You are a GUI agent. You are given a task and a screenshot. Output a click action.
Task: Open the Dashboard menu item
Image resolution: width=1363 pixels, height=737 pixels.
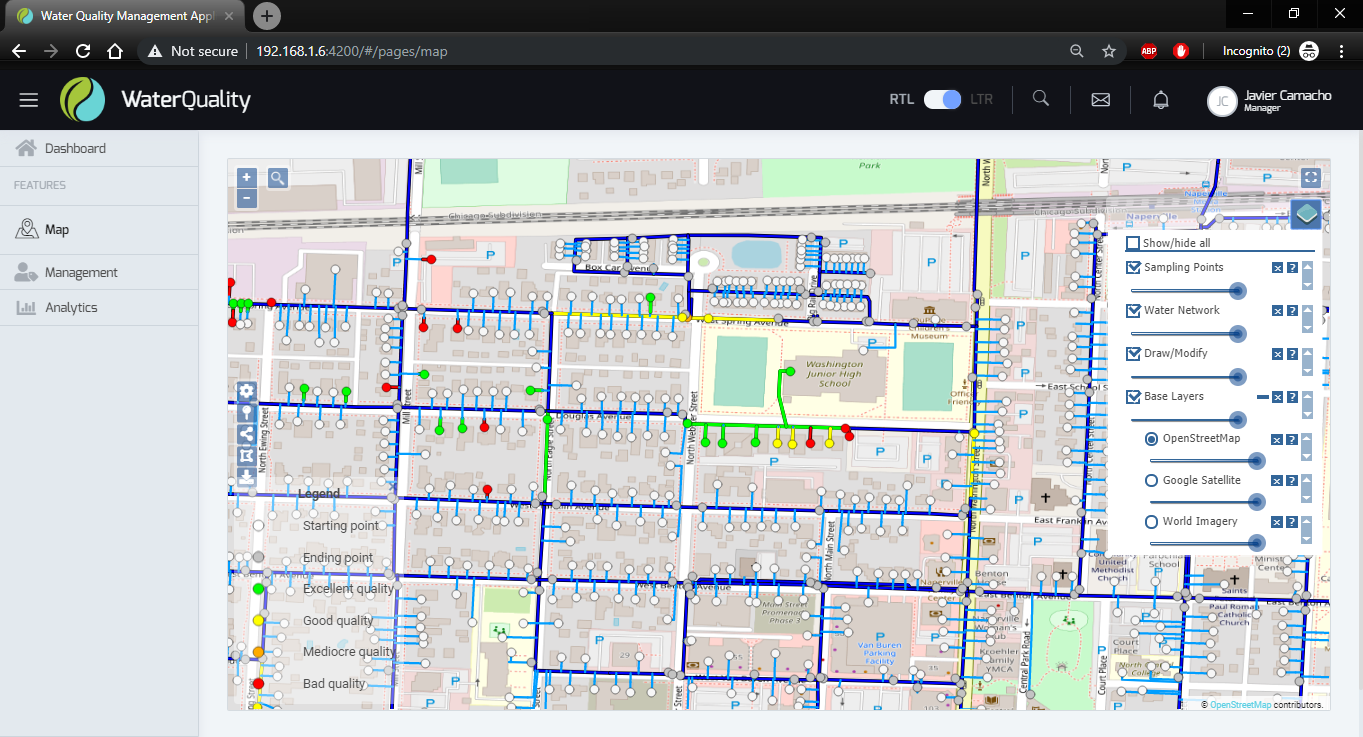tap(98, 148)
